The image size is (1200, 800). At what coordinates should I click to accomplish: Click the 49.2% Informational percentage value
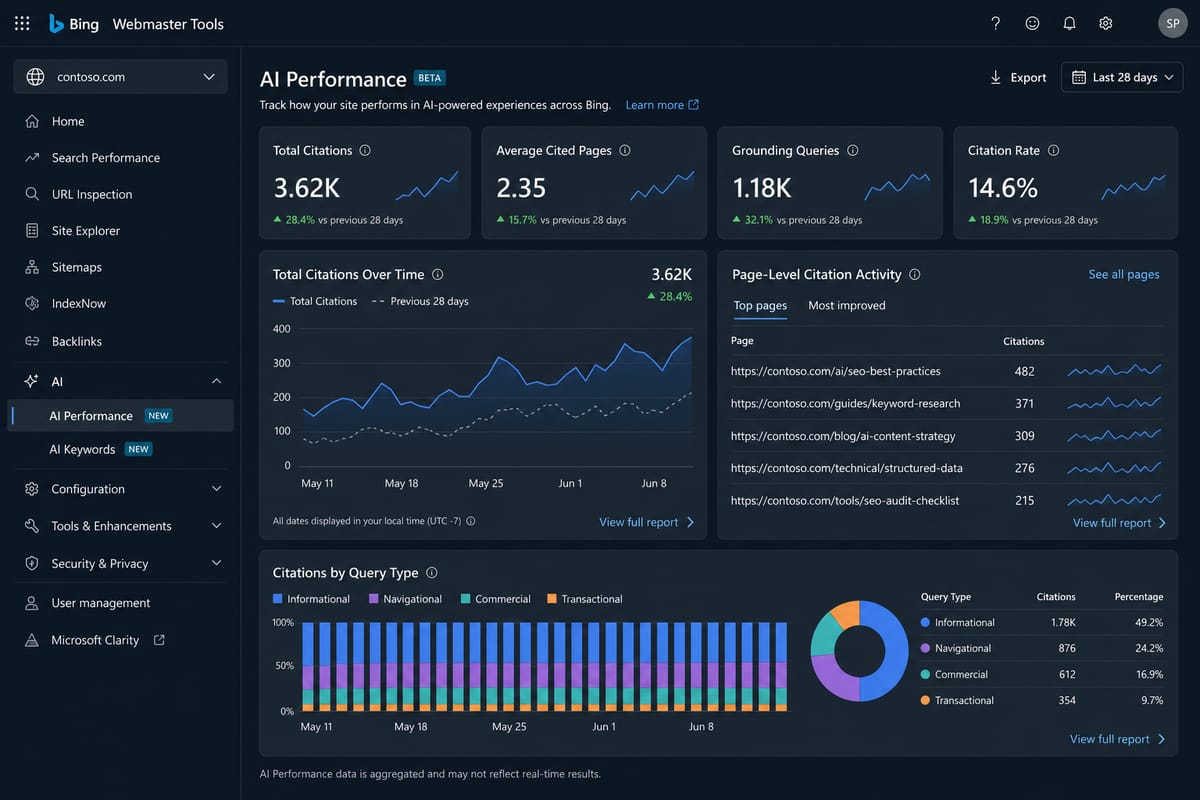pos(1149,622)
